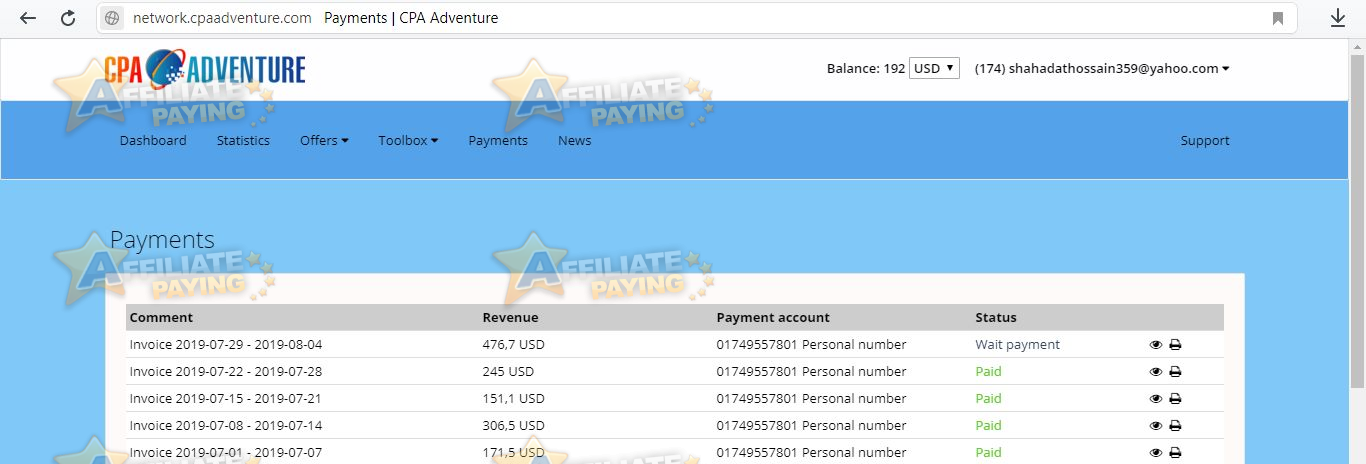Expand the Toolbox menu
This screenshot has width=1366, height=464.
(x=408, y=141)
